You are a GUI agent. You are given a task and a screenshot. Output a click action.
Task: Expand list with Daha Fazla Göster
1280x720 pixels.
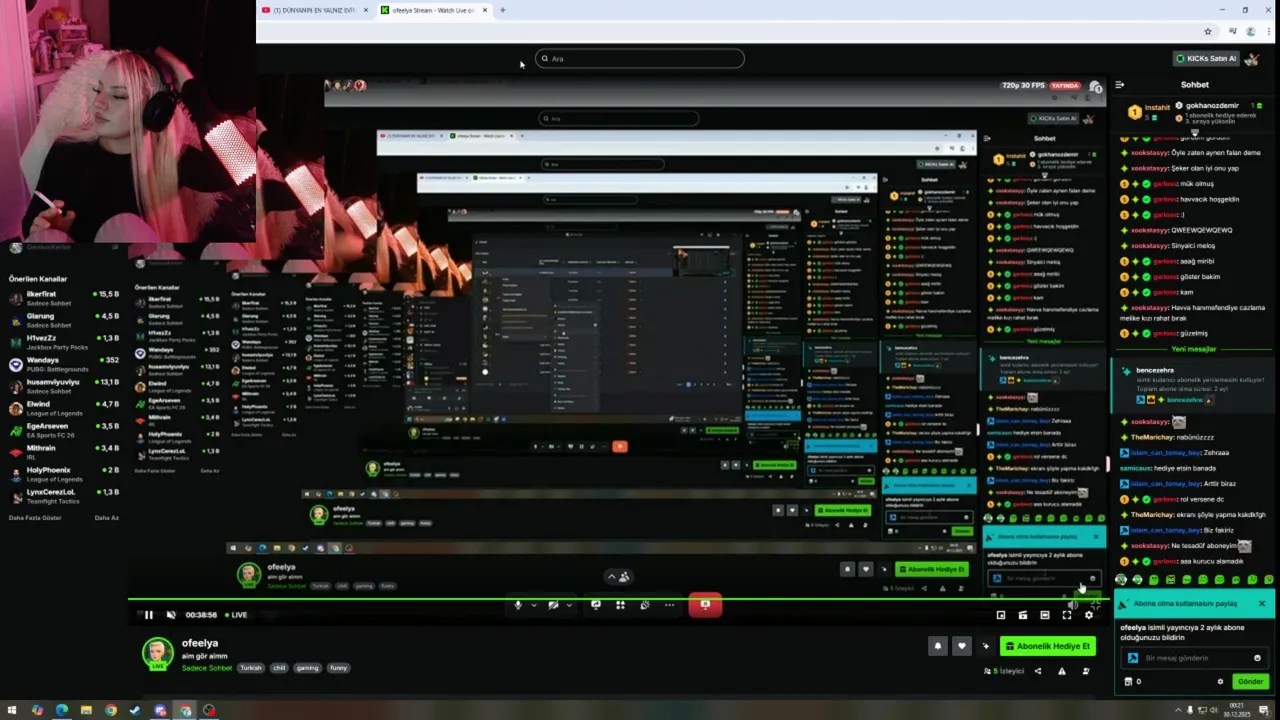coord(35,517)
